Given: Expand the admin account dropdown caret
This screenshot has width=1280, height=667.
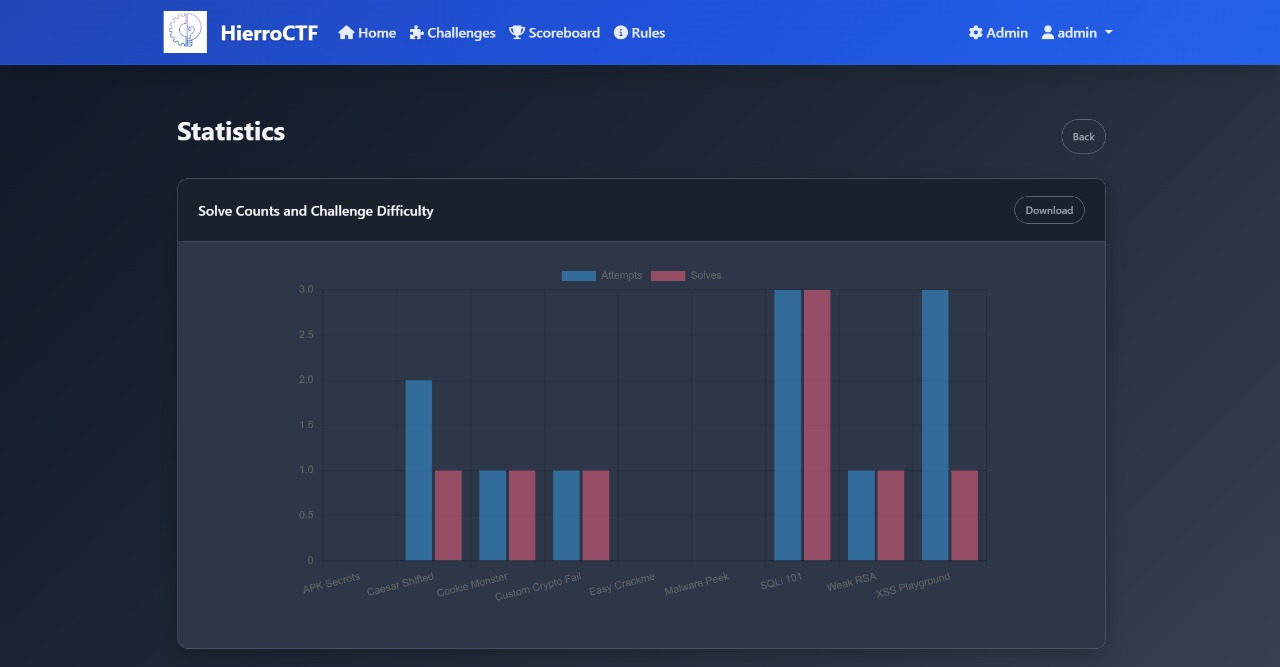Looking at the screenshot, I should coord(1108,33).
